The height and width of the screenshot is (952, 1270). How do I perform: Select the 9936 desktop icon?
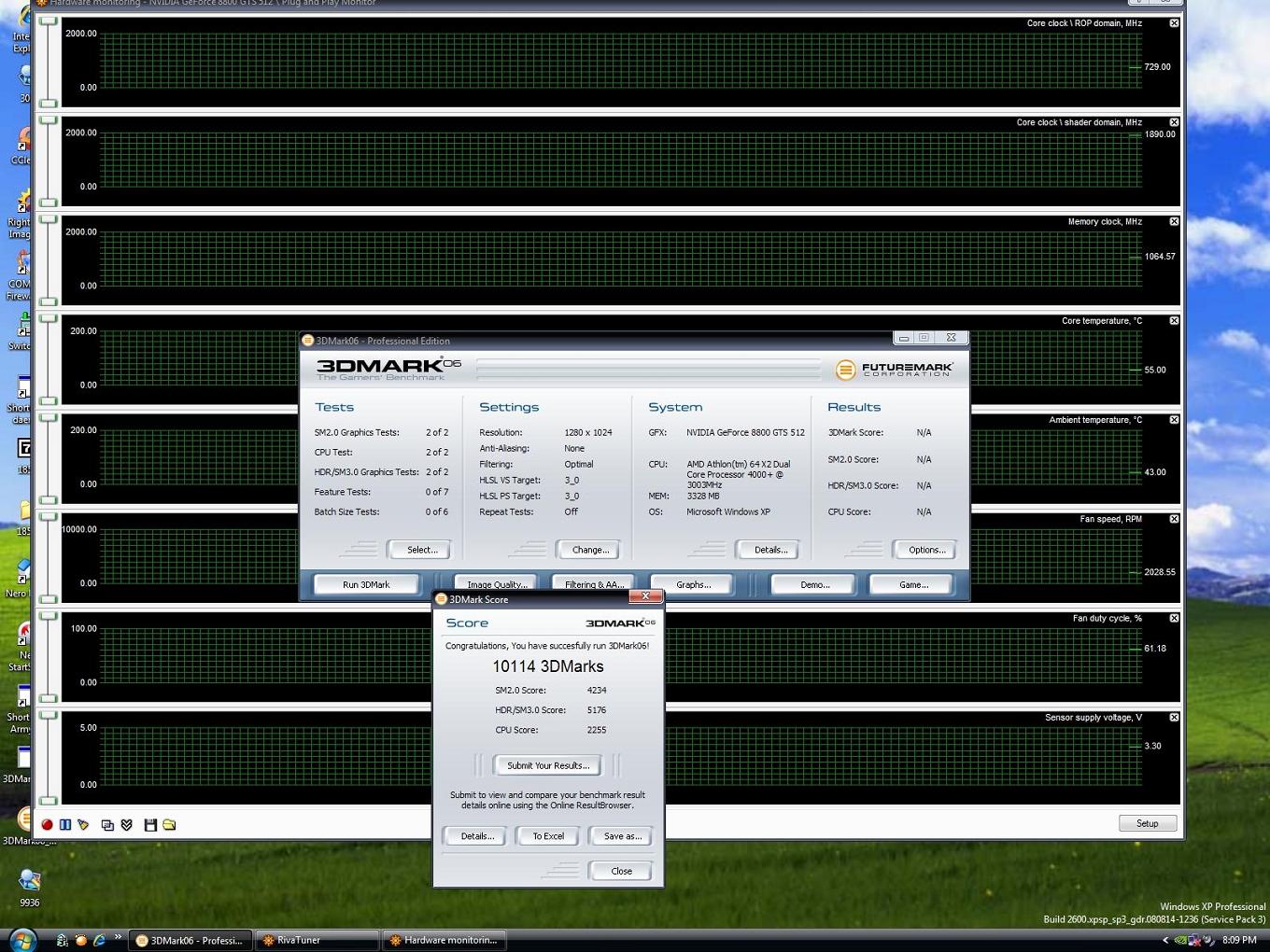[29, 888]
